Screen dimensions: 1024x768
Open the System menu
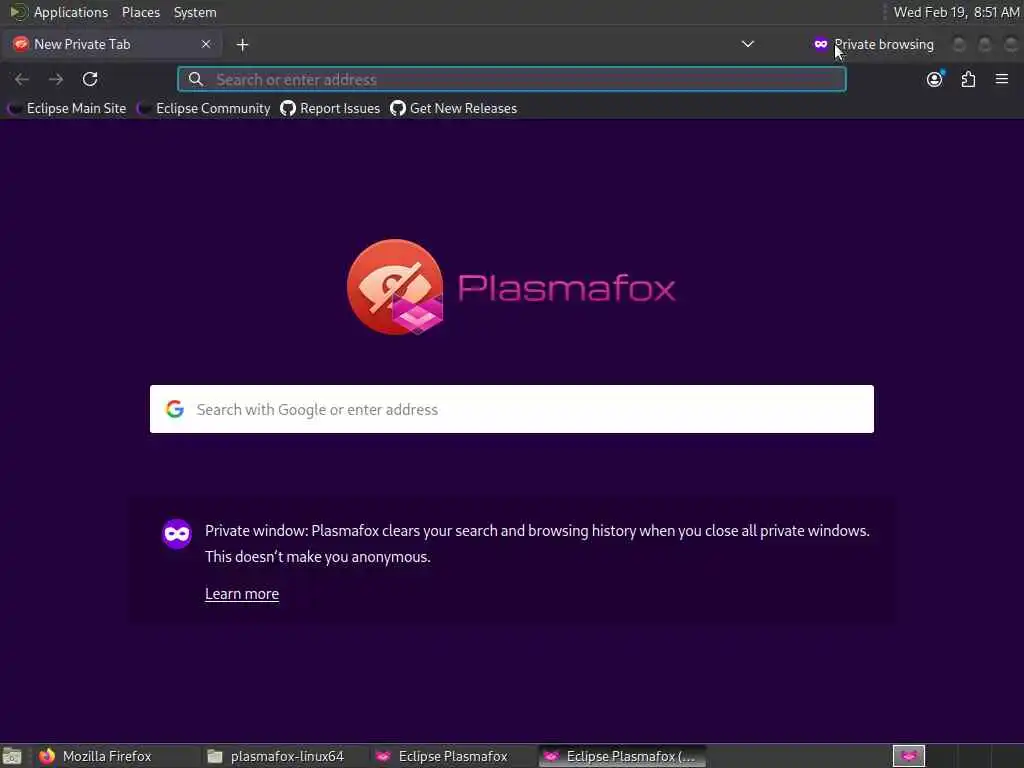[195, 12]
